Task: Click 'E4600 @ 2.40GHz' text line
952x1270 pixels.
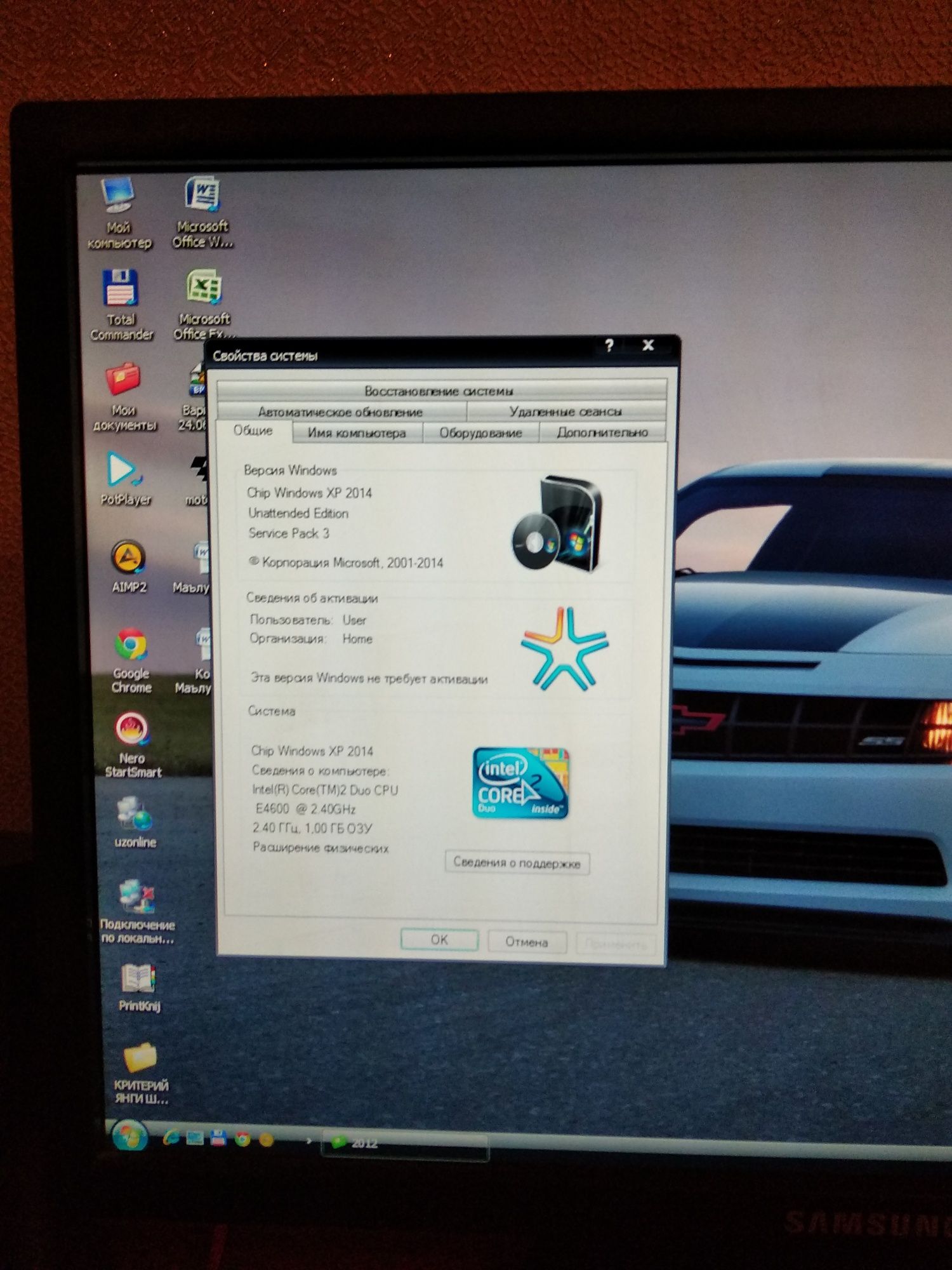Action: click(305, 809)
